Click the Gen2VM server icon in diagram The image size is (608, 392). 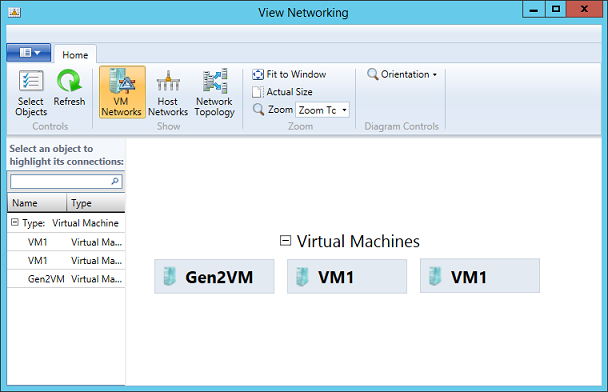pos(169,276)
